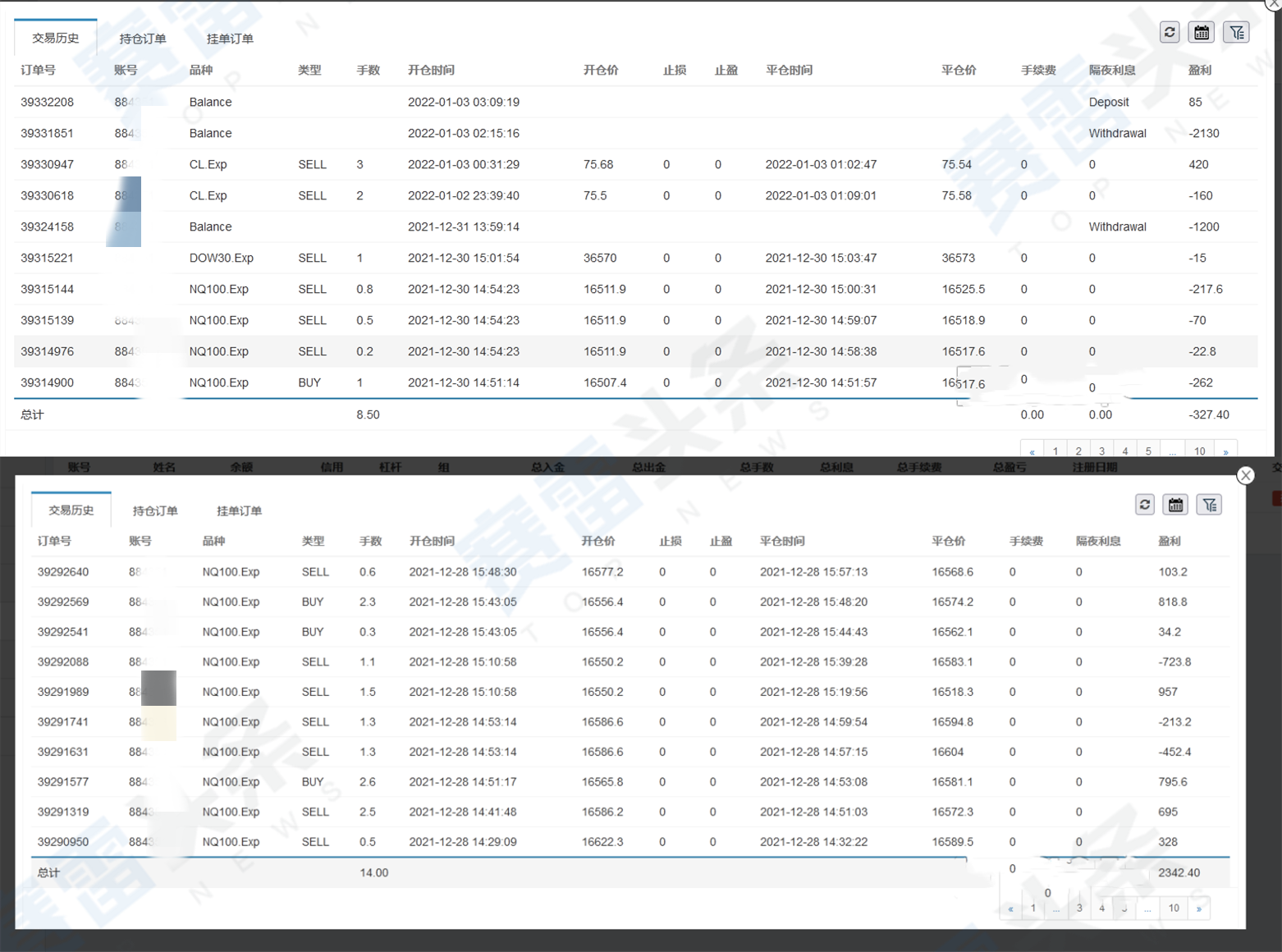Image resolution: width=1282 pixels, height=952 pixels.
Task: Switch to 持仓订单 tab in upper panel
Action: pyautogui.click(x=143, y=39)
